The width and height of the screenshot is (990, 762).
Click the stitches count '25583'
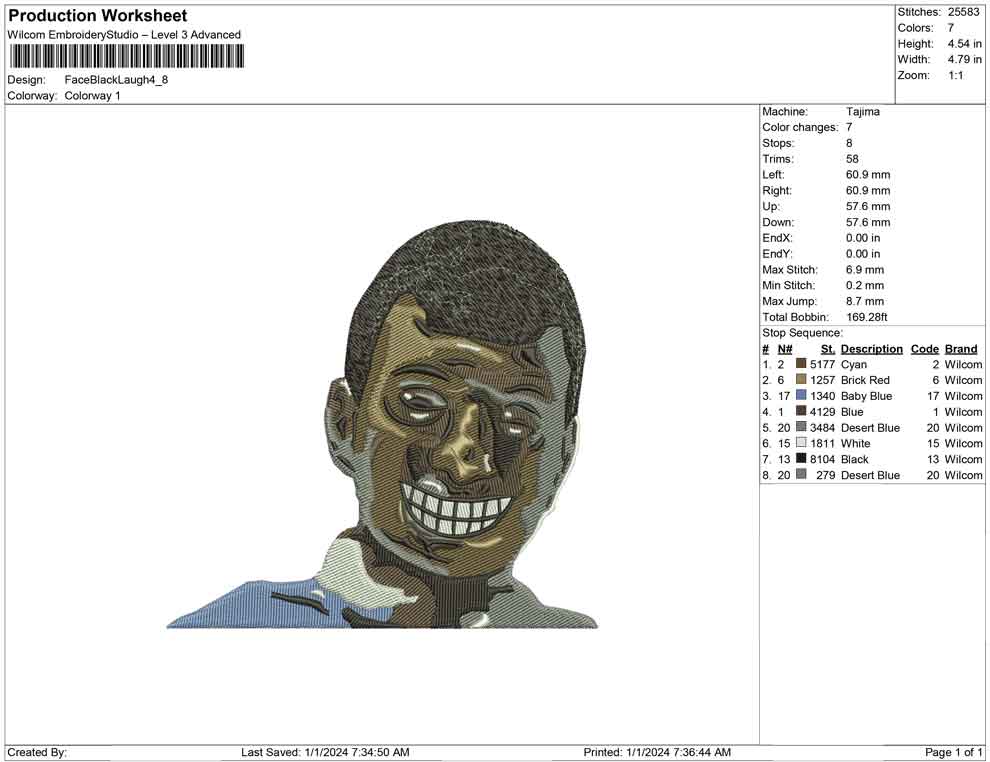963,12
